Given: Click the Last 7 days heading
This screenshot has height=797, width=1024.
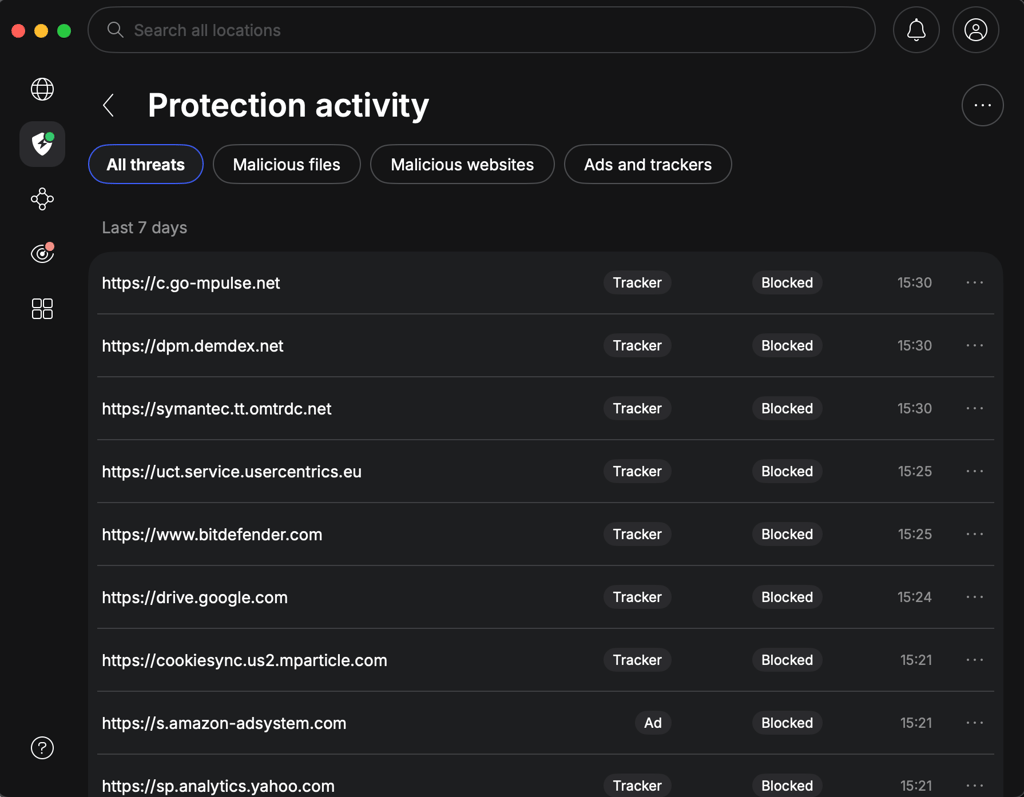Looking at the screenshot, I should tap(144, 227).
